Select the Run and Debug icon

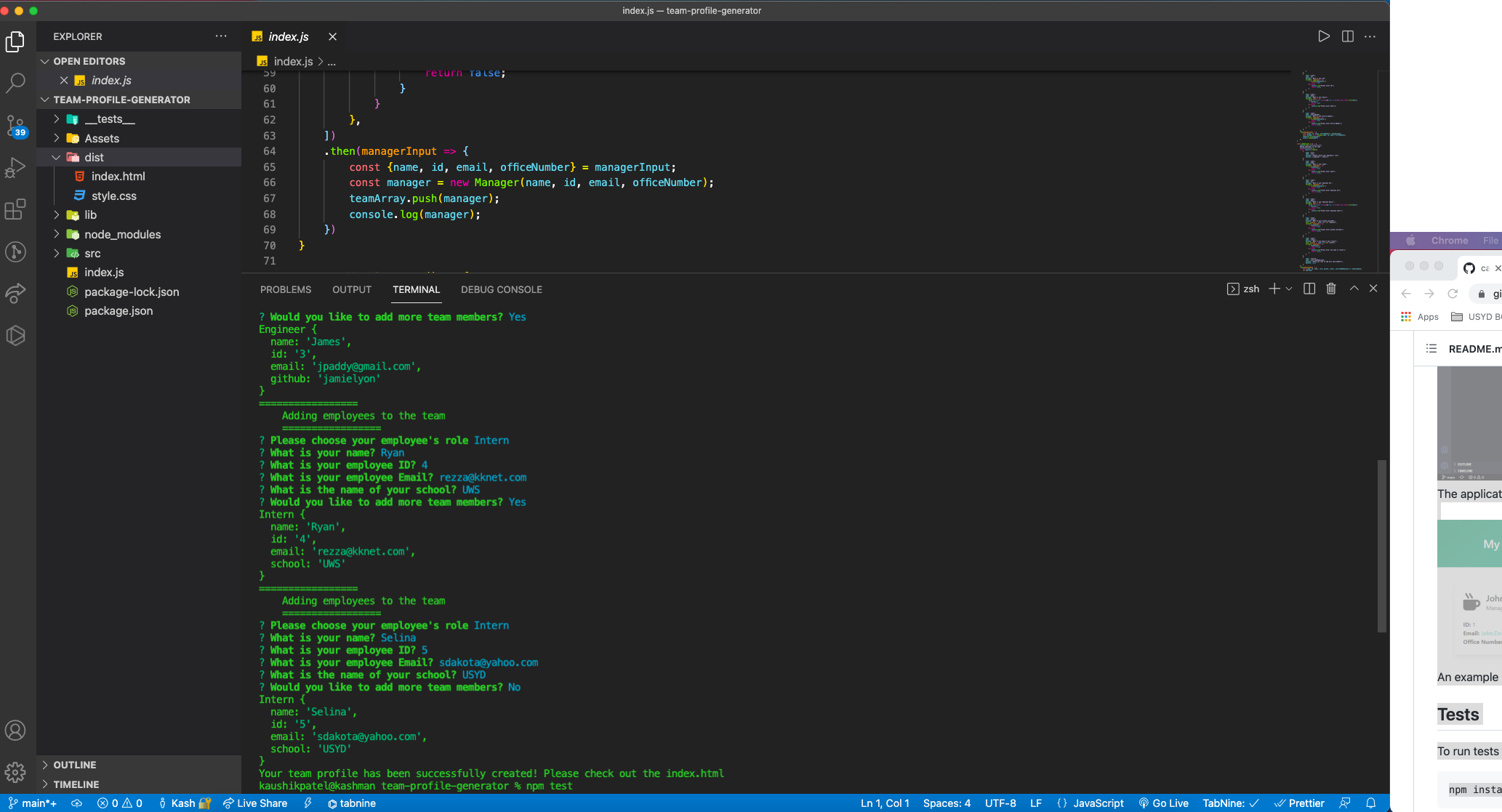click(16, 167)
